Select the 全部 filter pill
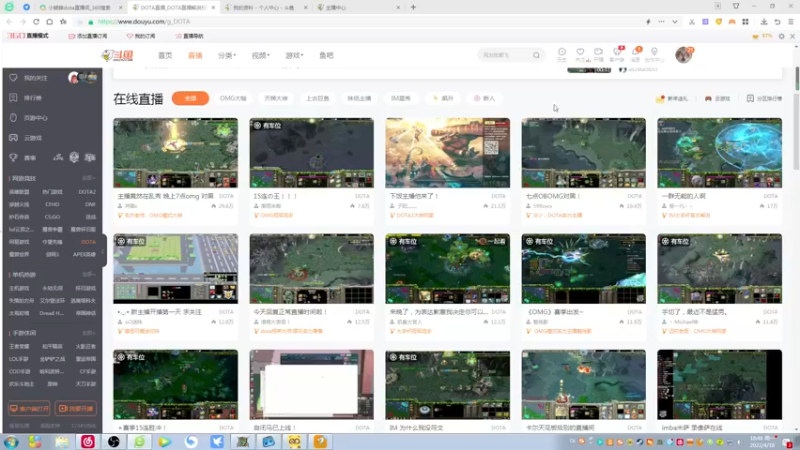Viewport: 800px width, 450px height. (190, 98)
